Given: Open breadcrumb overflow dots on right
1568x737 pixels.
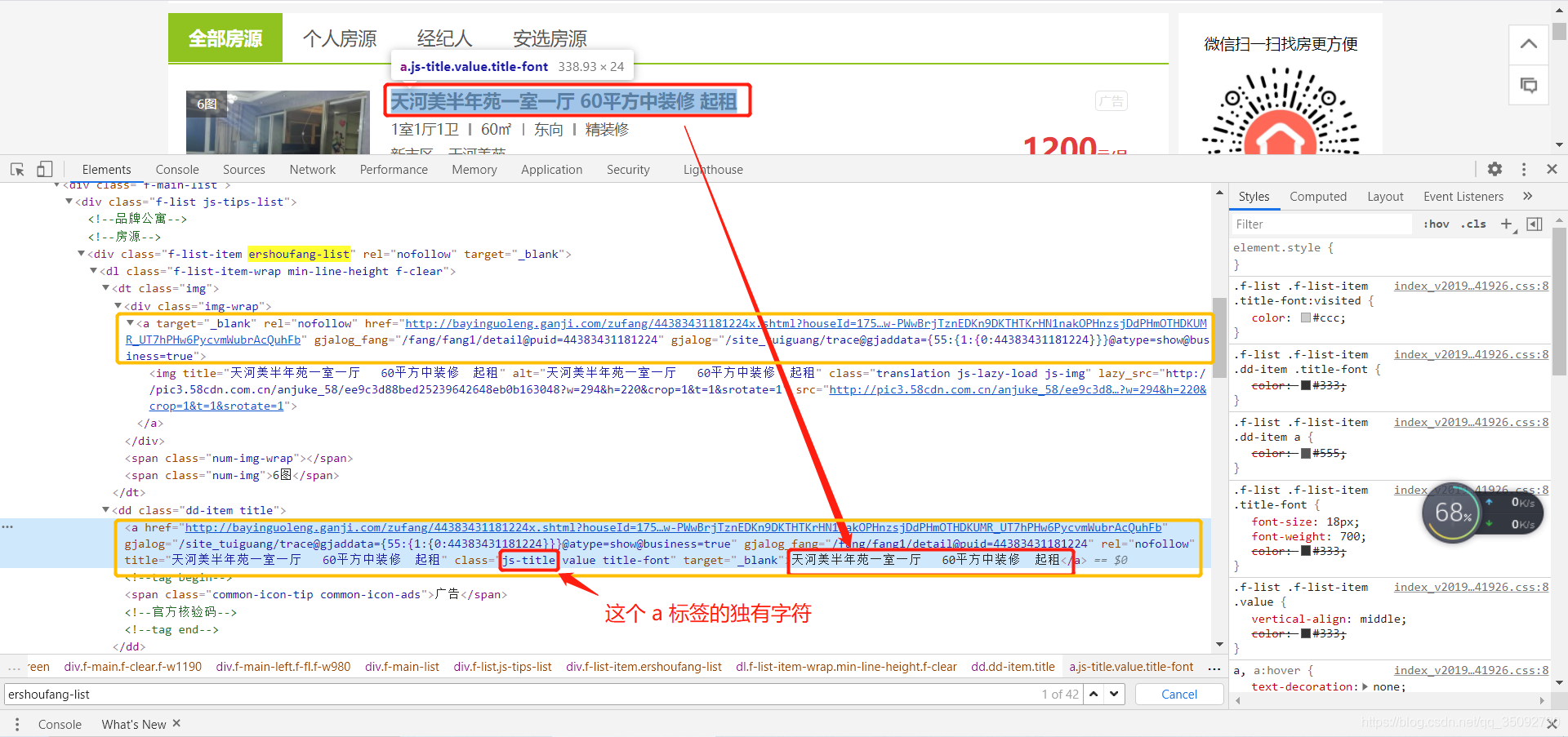Looking at the screenshot, I should tap(1214, 668).
